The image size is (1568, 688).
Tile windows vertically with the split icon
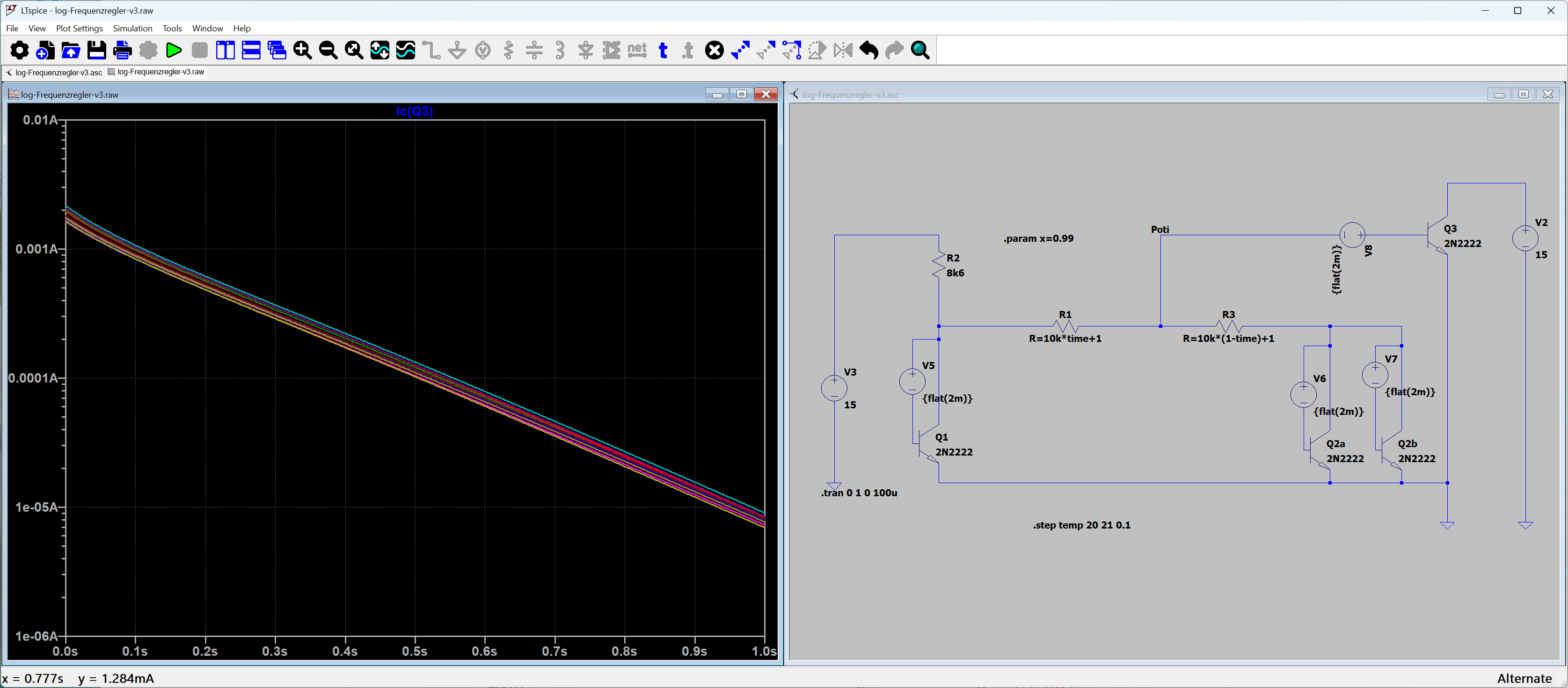[x=225, y=51]
